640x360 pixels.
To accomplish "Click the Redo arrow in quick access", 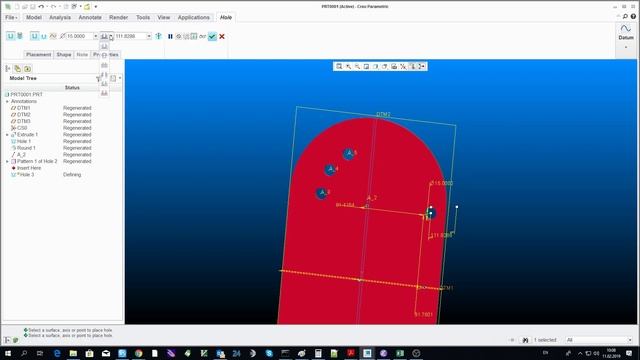I will click(x=53, y=7).
